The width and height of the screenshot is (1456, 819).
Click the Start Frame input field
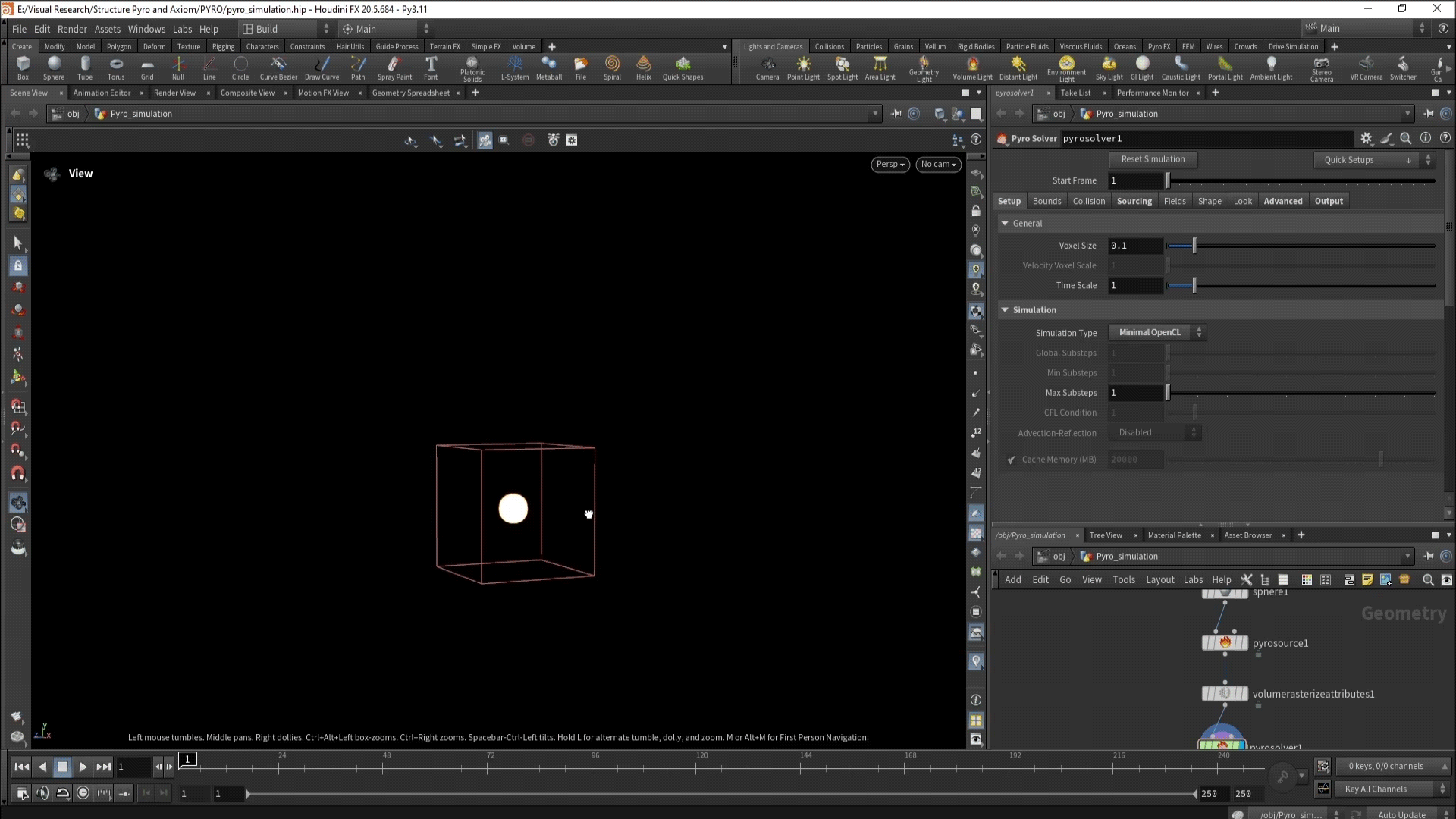click(1135, 180)
